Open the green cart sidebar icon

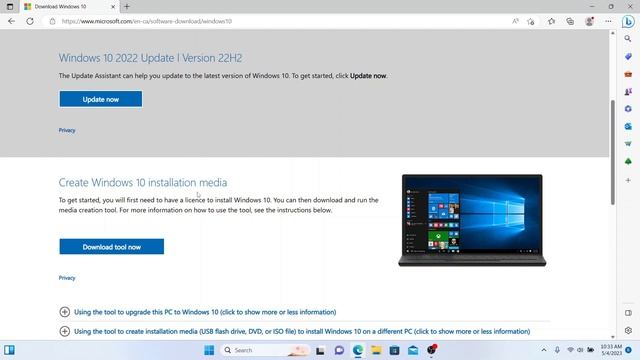click(628, 144)
